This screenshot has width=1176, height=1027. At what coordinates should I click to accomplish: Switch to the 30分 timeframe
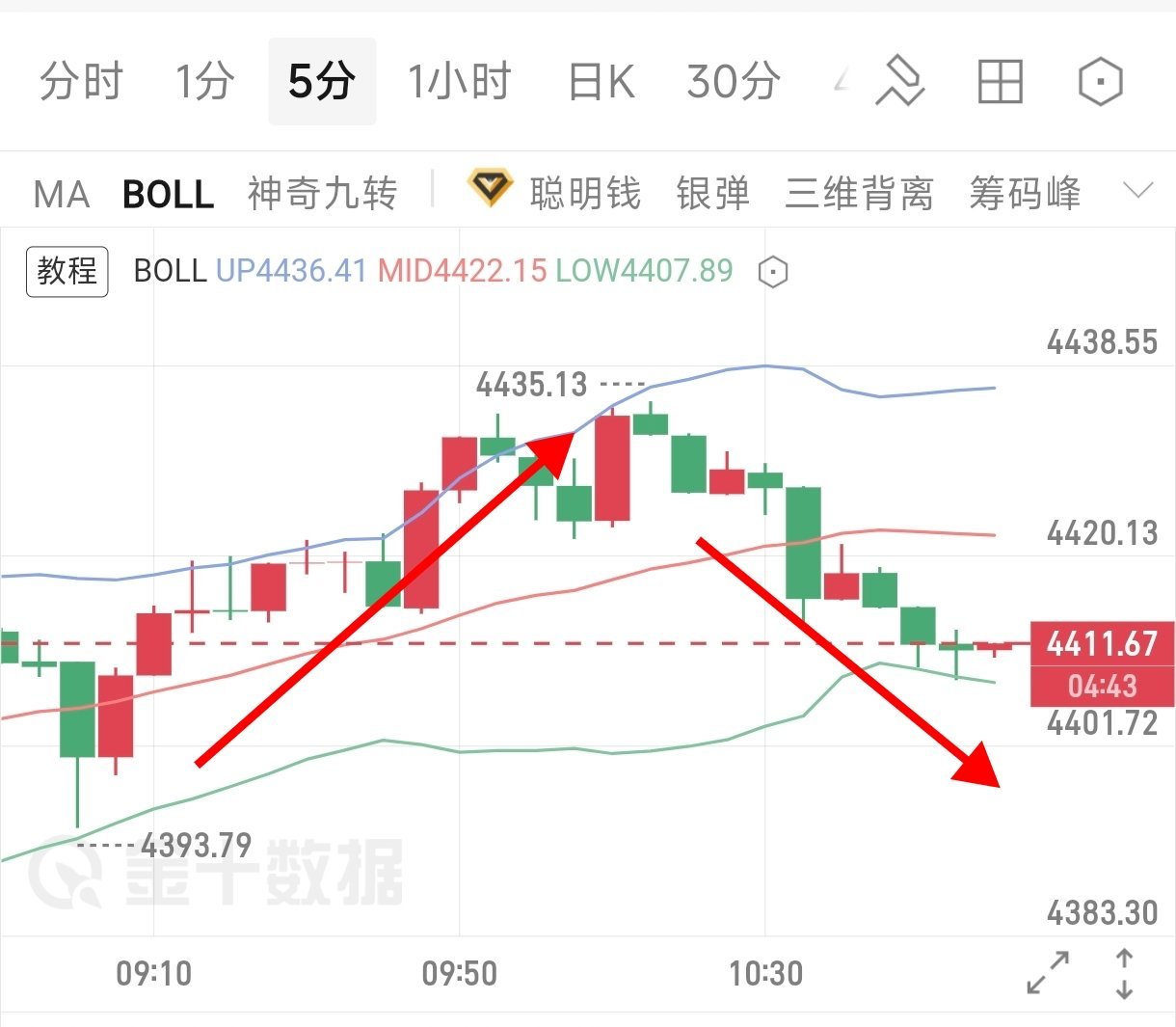coord(733,81)
